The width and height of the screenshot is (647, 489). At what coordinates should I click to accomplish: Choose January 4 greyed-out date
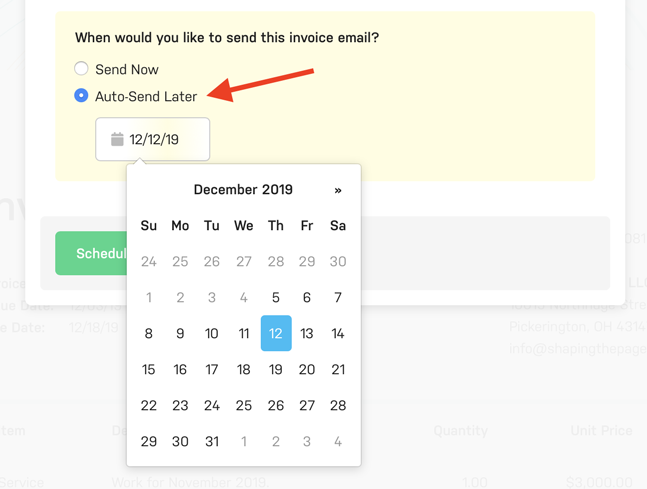338,442
